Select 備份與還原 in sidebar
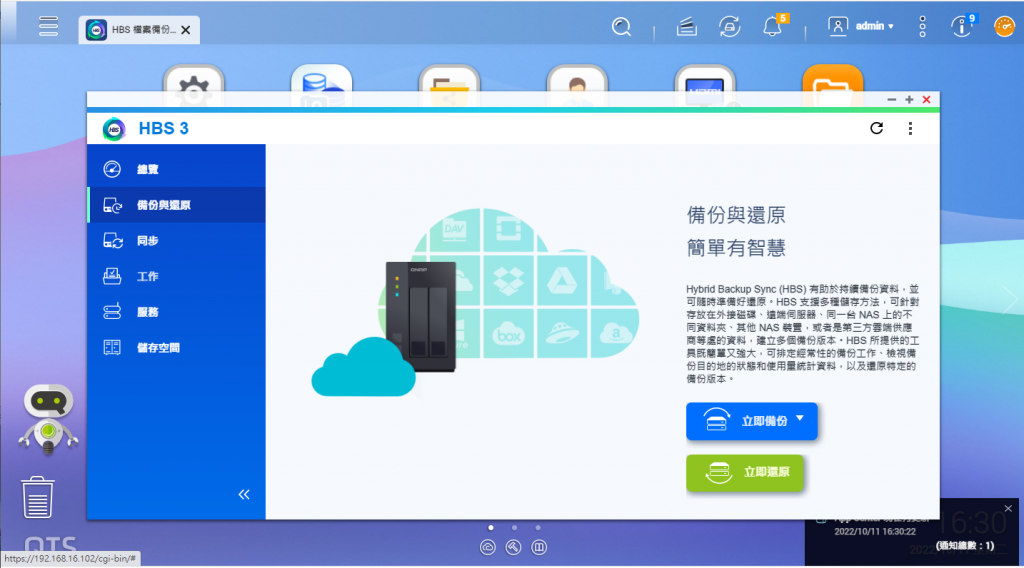The width and height of the screenshot is (1024, 568). [x=176, y=205]
